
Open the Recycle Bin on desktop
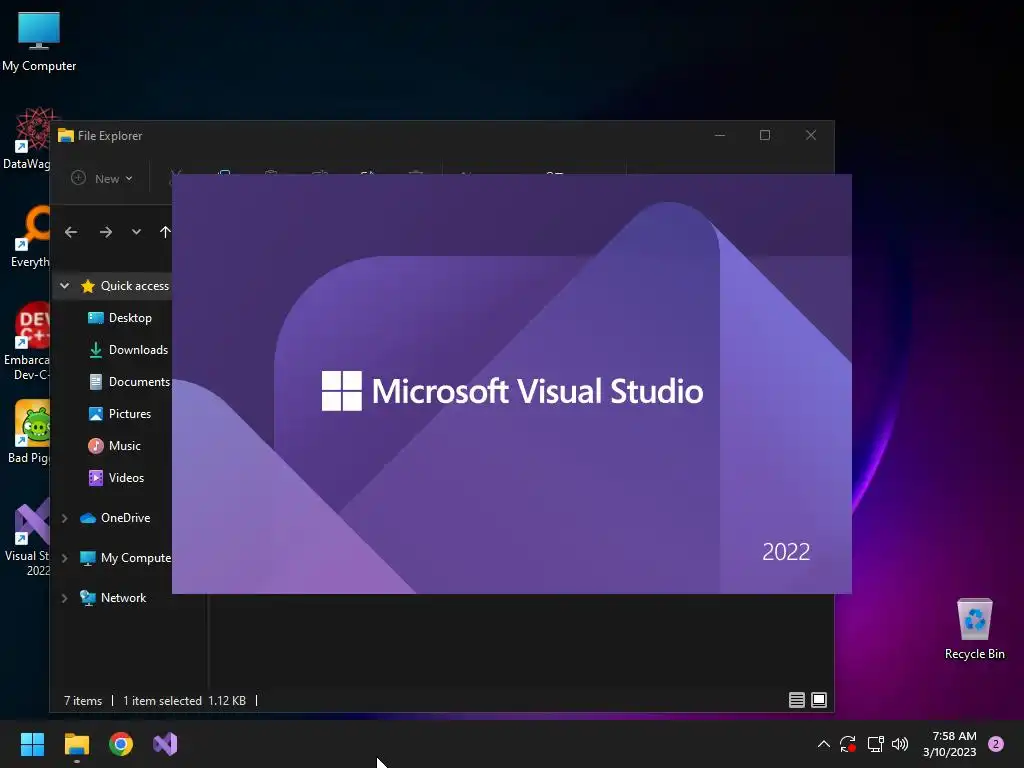pos(974,628)
